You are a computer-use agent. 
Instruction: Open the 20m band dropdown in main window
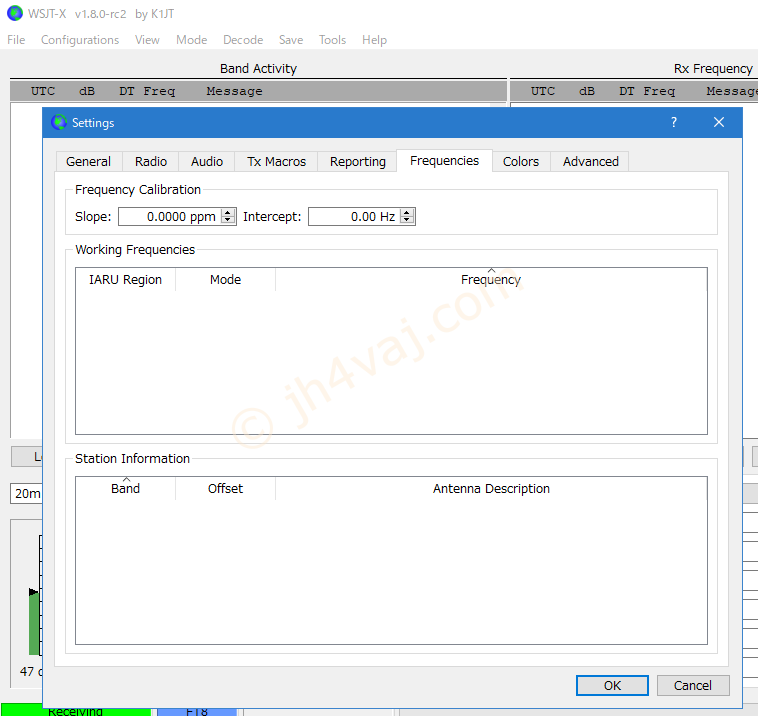(27, 494)
